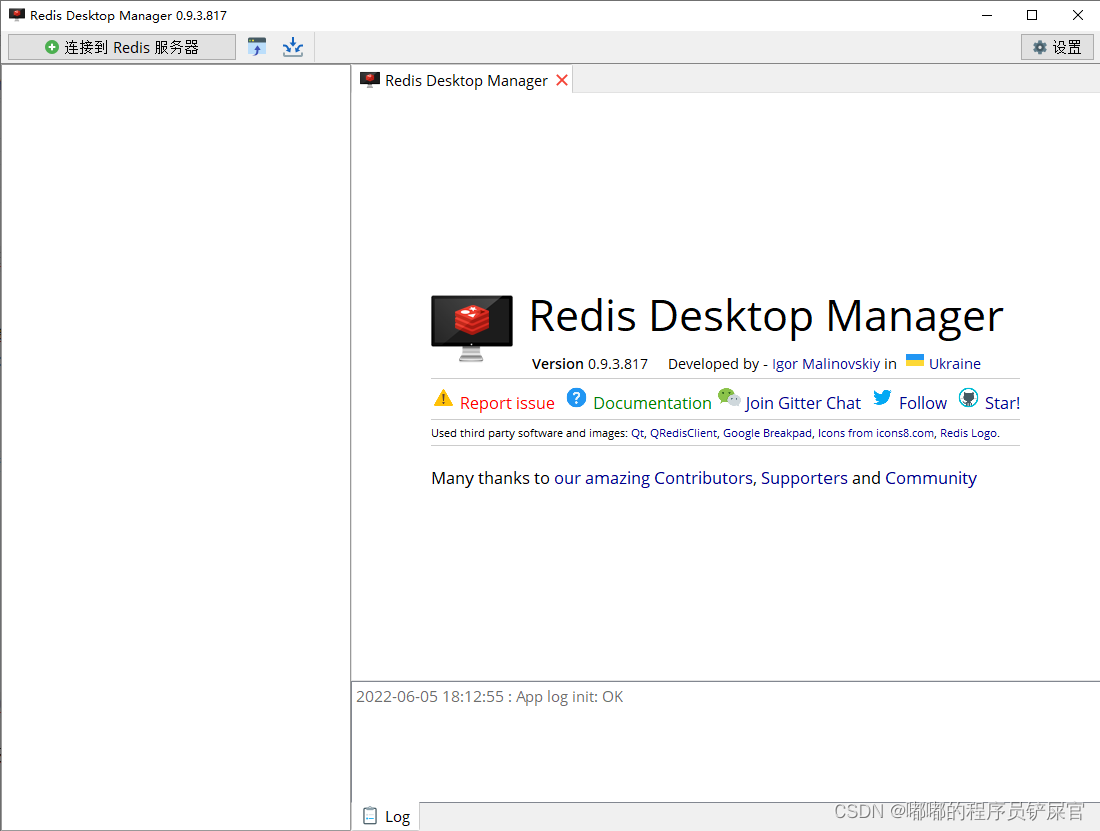This screenshot has width=1100, height=831.
Task: Click the Version 0.9.3.817 text
Action: click(x=589, y=364)
